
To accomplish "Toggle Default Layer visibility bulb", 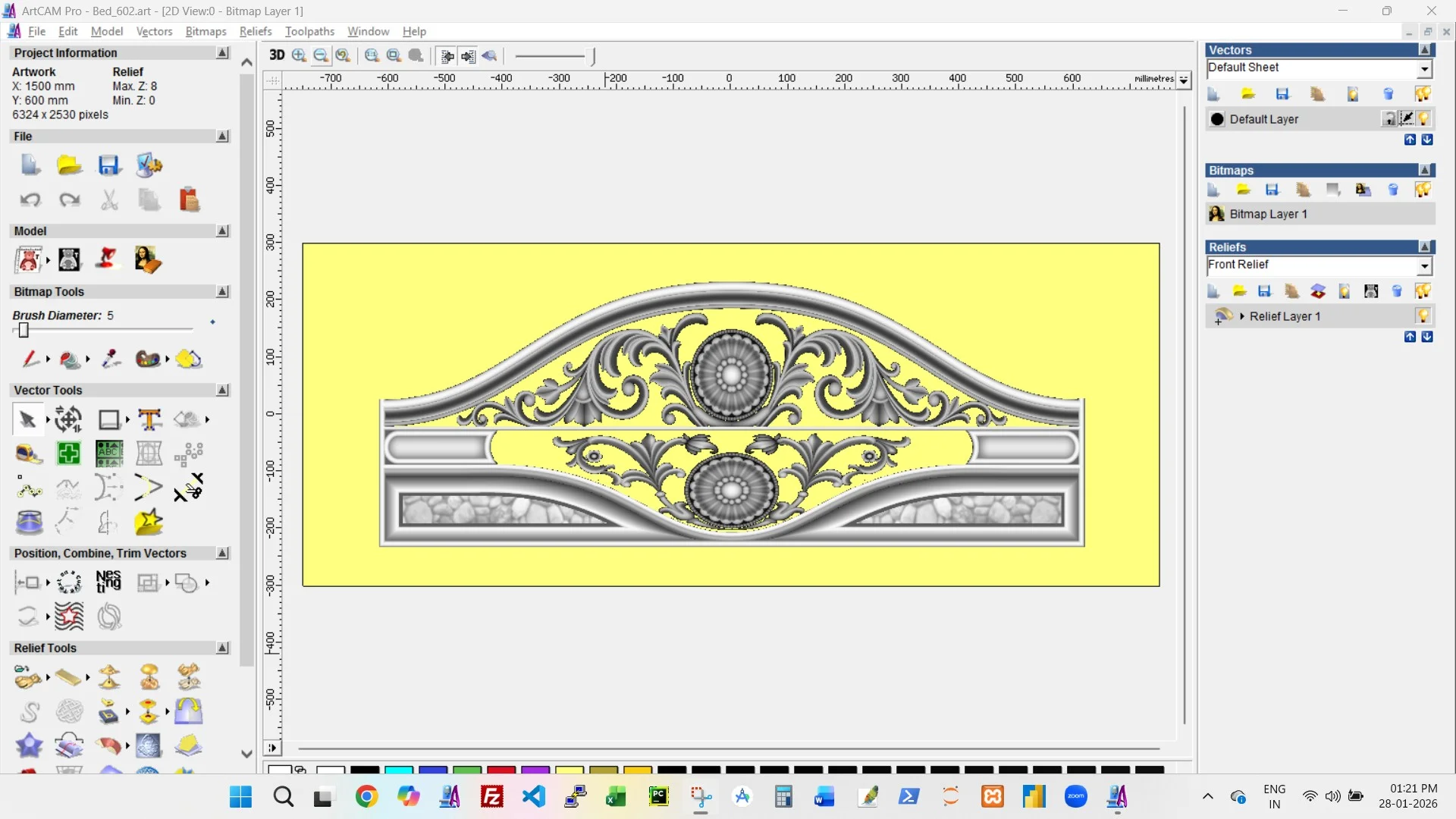I will pos(1423,119).
